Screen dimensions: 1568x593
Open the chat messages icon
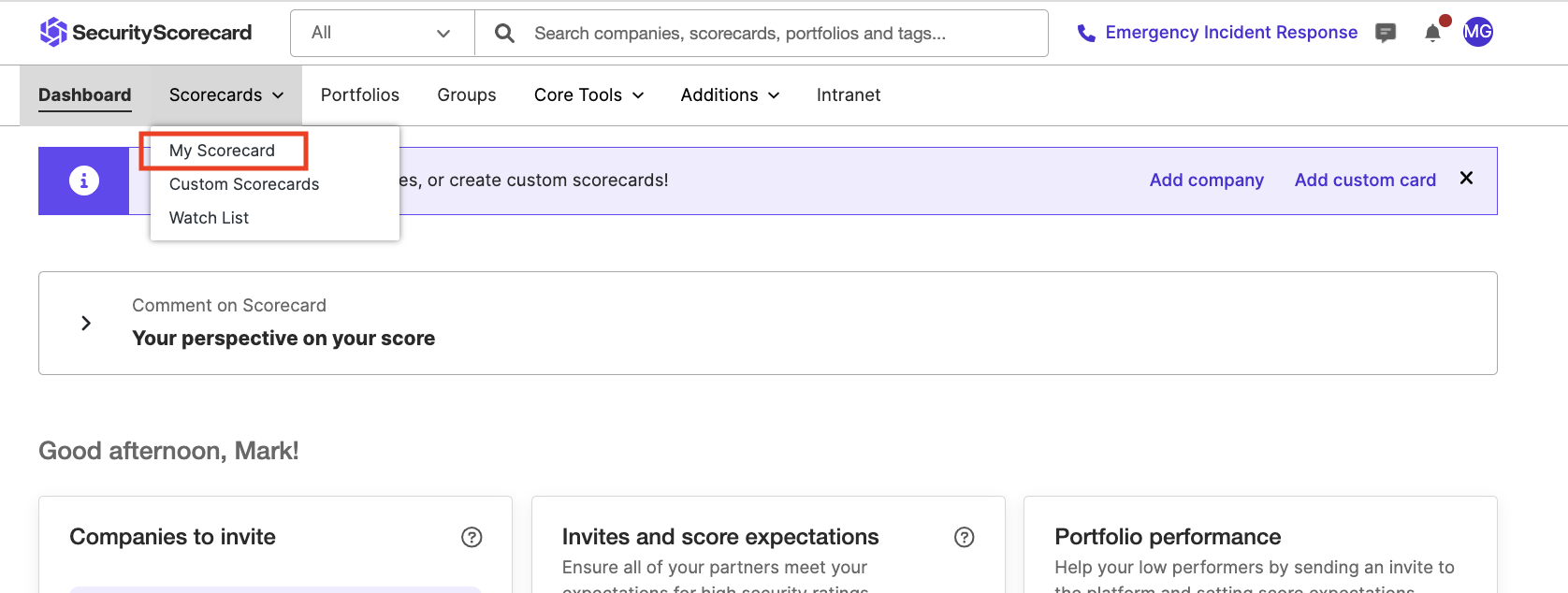[1386, 33]
